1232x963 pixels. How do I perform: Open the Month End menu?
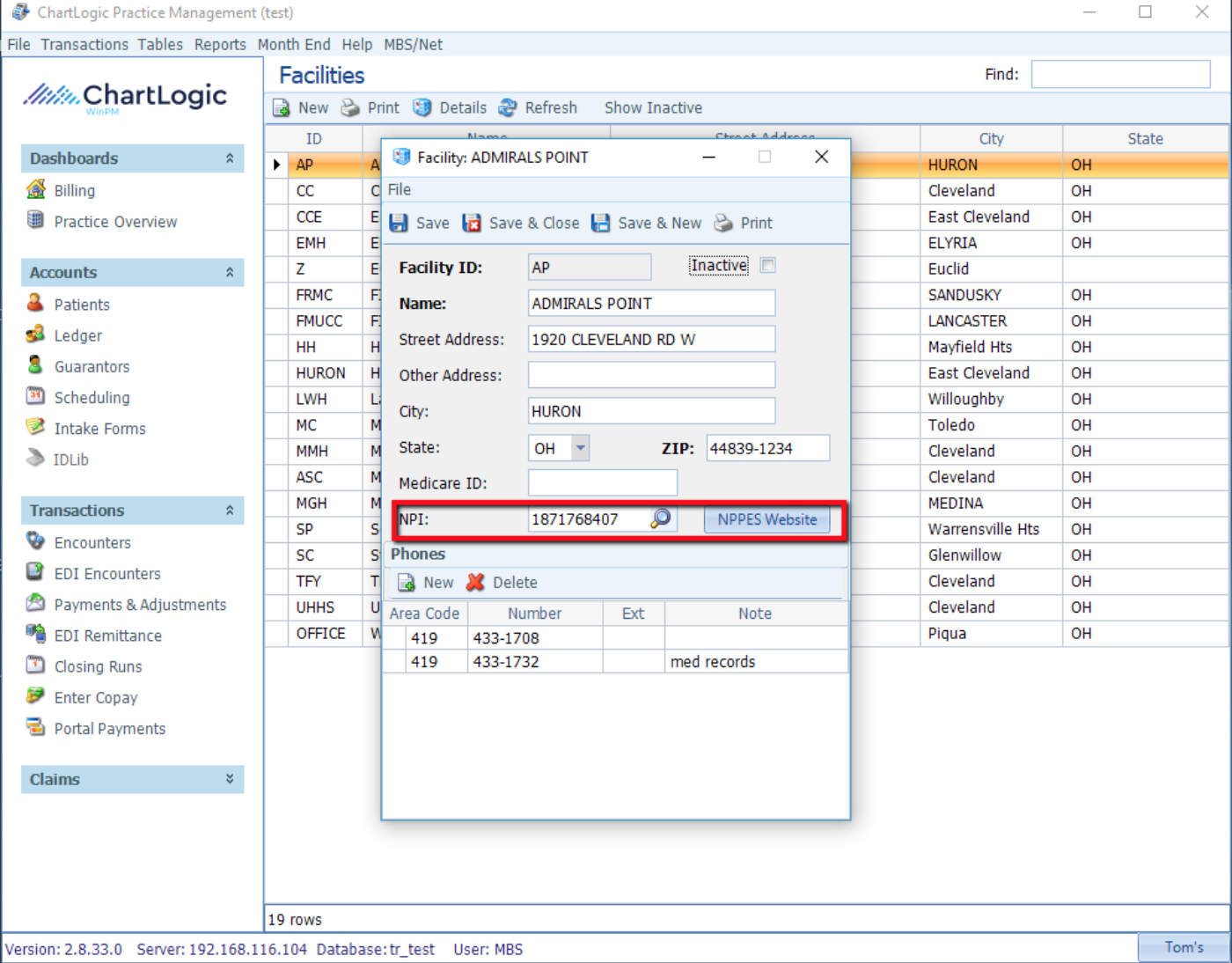point(294,45)
